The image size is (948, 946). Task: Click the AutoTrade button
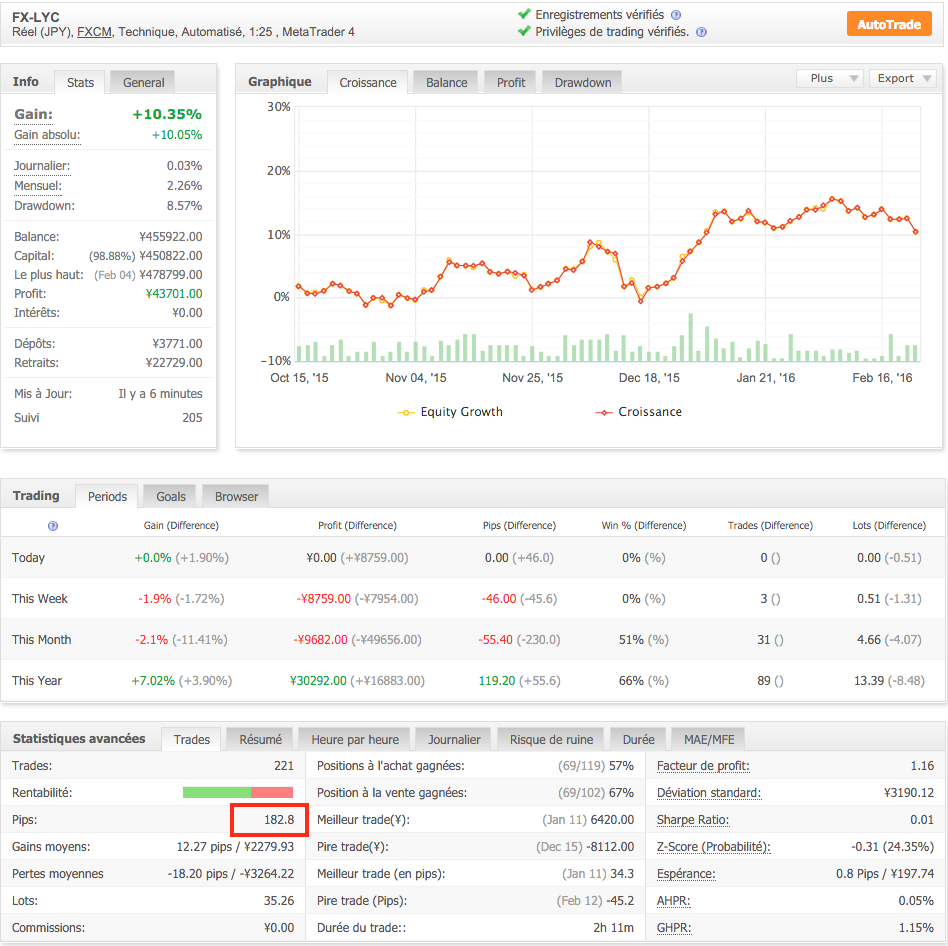889,24
